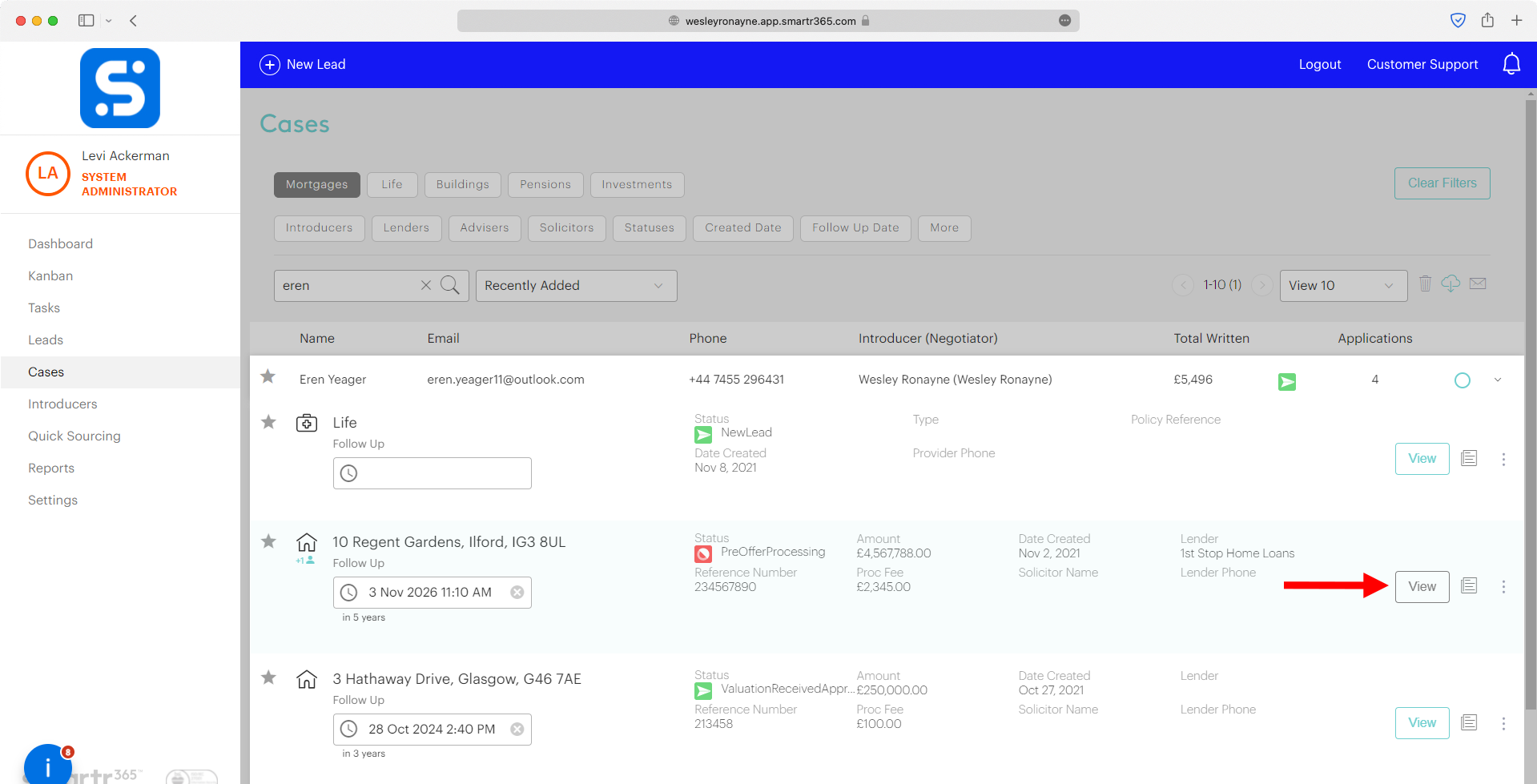Select the Mortgages tab
This screenshot has height=784, width=1537.
(317, 185)
